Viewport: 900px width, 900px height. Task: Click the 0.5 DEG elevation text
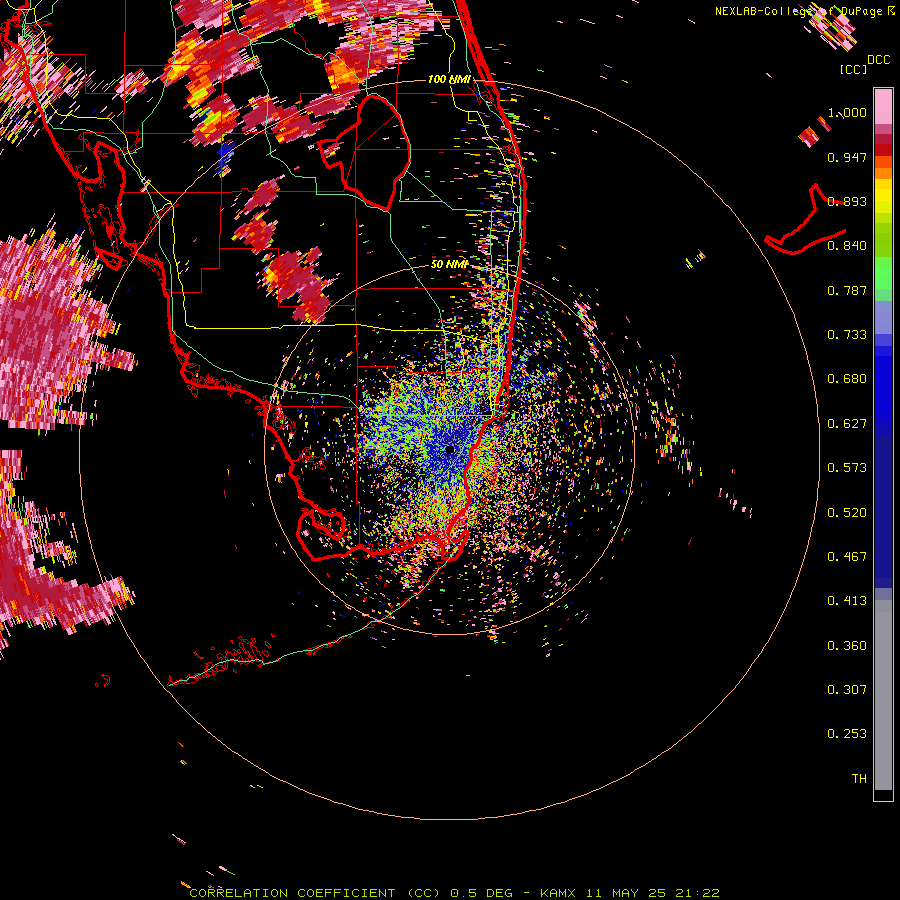tap(482, 893)
